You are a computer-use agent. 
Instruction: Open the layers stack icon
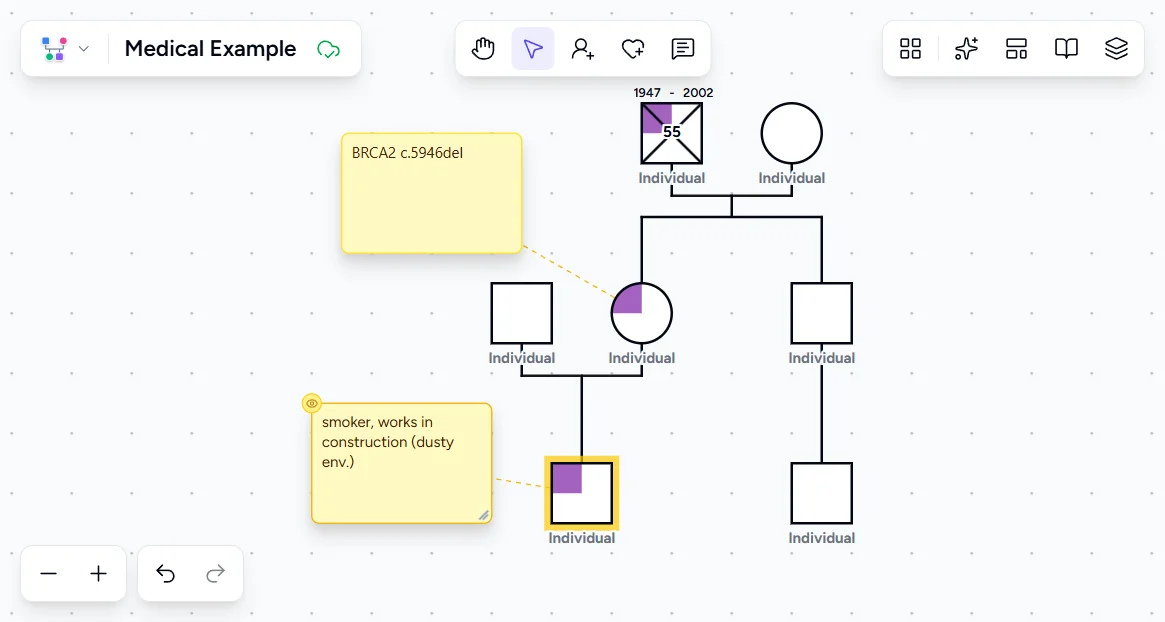point(1116,49)
